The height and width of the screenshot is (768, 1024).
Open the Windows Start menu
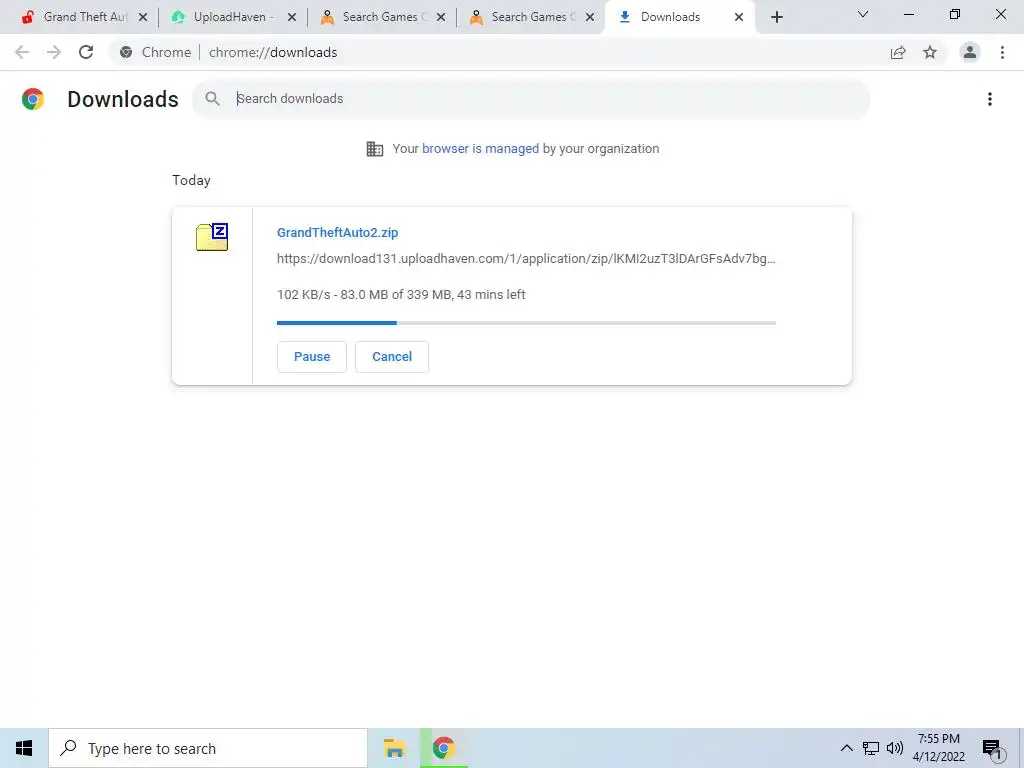pos(24,748)
